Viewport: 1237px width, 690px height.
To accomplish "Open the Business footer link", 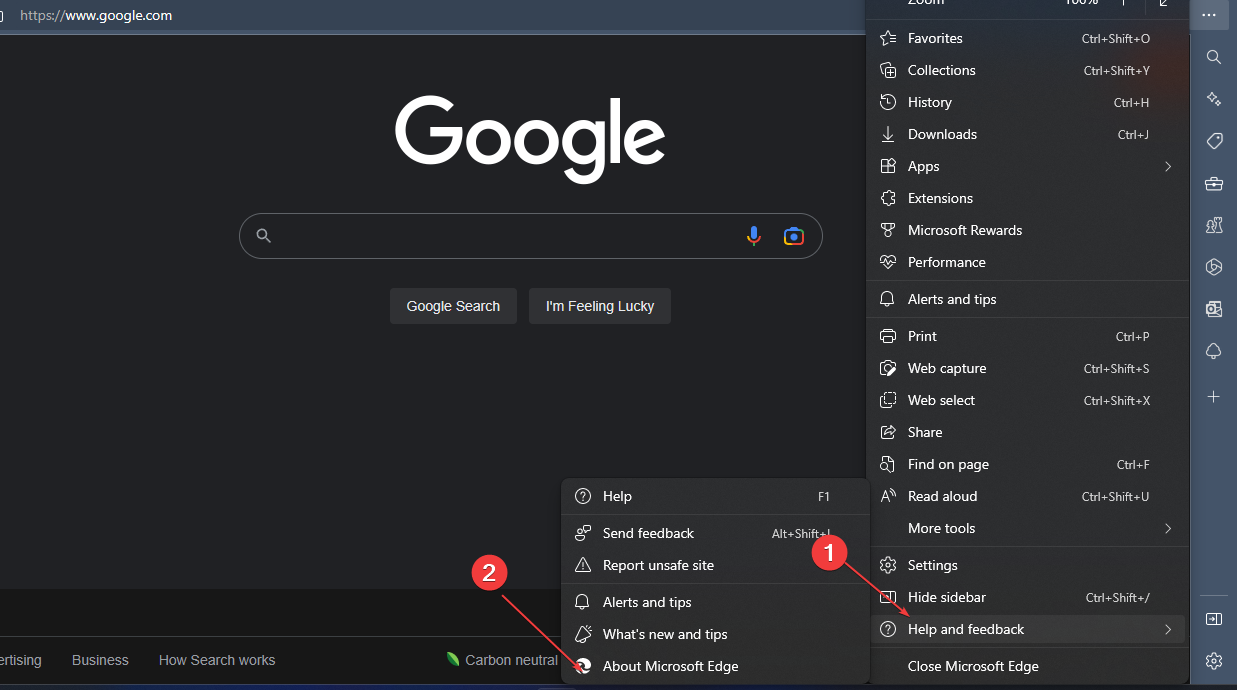I will pyautogui.click(x=100, y=660).
